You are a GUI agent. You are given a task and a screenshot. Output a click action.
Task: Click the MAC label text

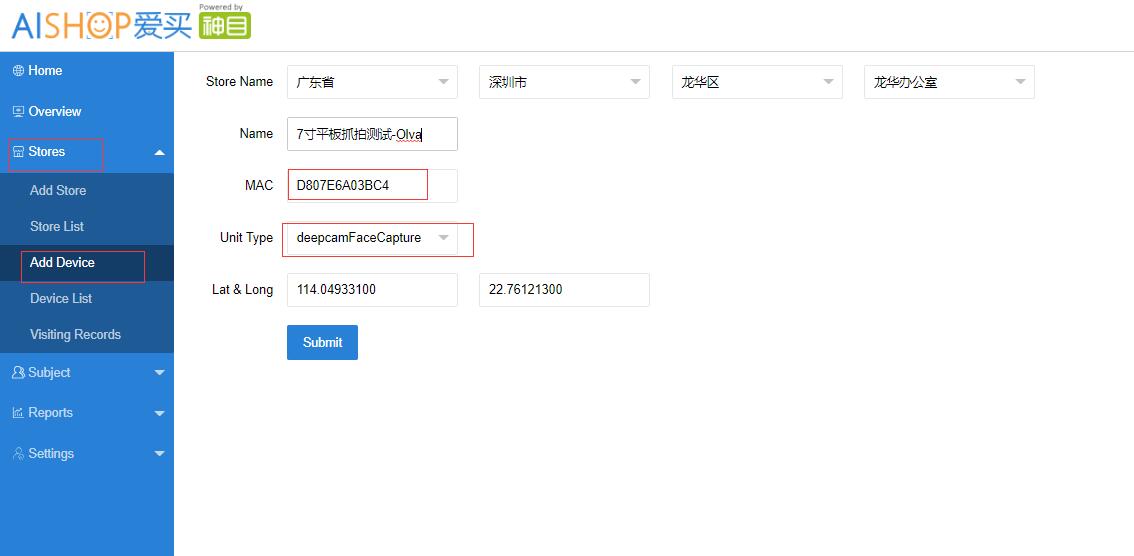(259, 186)
